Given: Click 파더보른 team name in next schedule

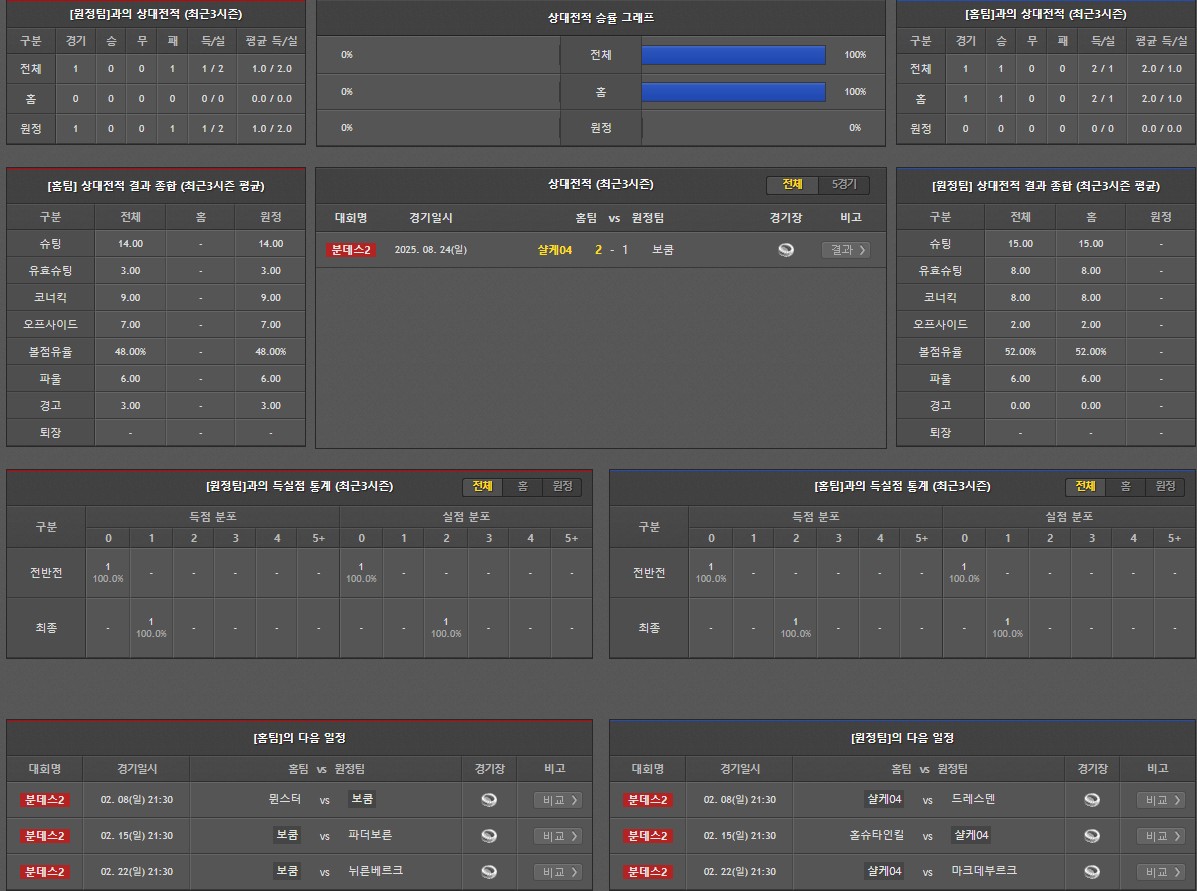Looking at the screenshot, I should (x=370, y=836).
